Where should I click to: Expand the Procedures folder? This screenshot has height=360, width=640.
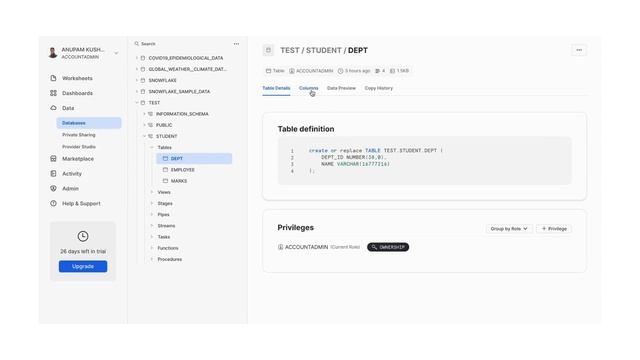pyautogui.click(x=151, y=259)
